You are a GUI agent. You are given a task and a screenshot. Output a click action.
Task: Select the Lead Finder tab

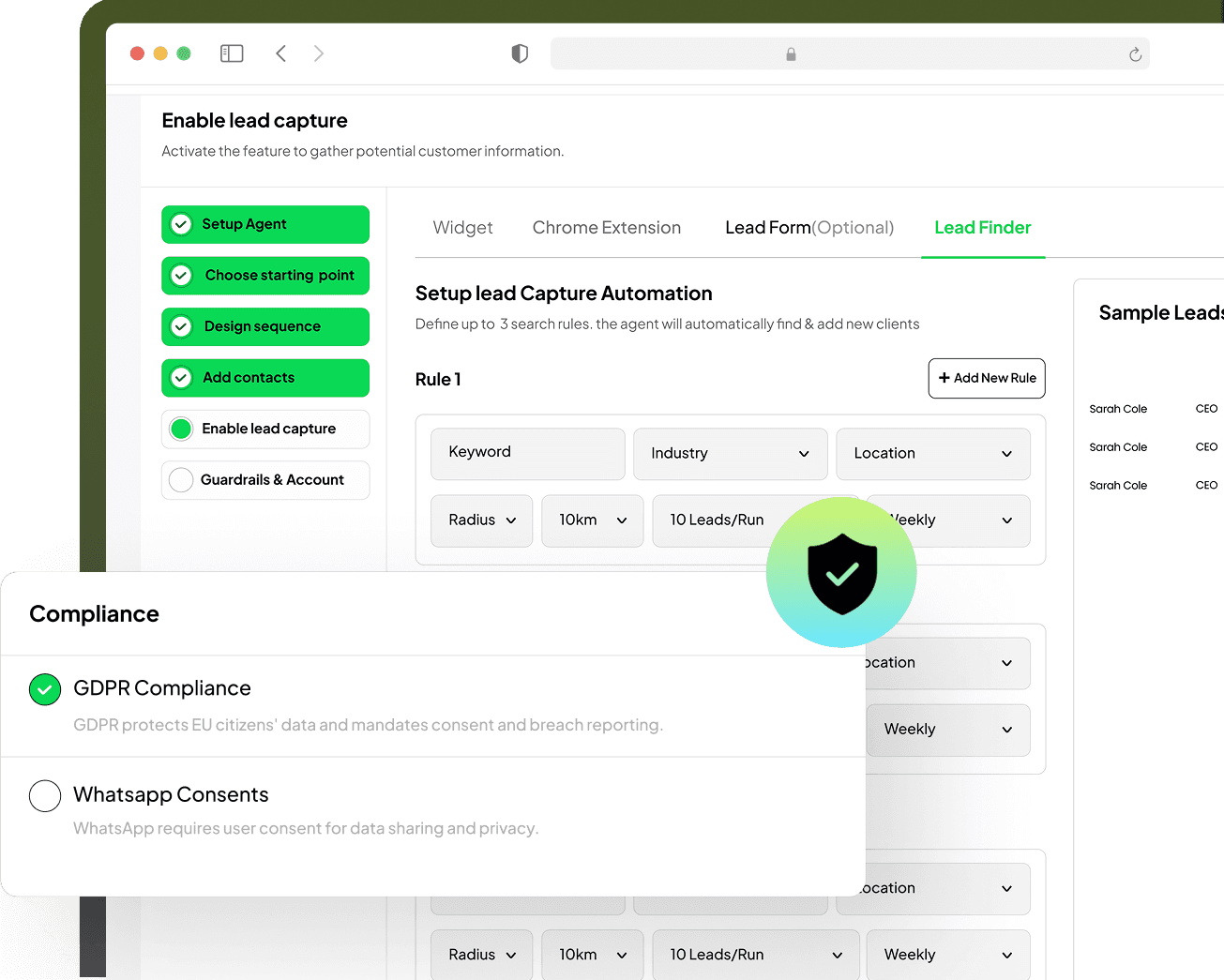point(983,228)
